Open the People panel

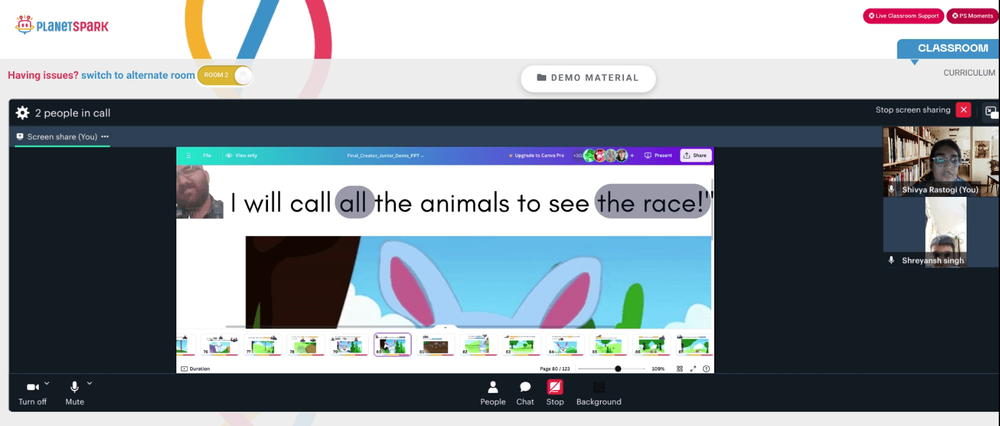492,393
